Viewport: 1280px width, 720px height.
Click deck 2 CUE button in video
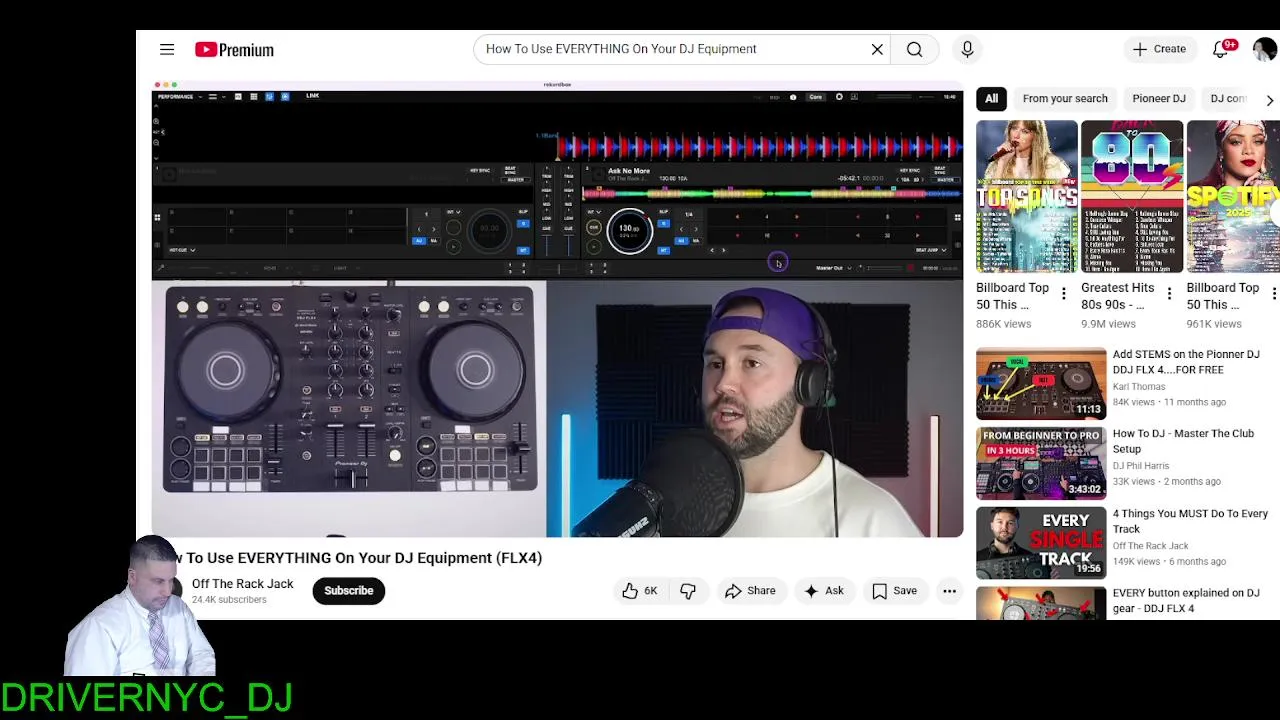point(594,228)
